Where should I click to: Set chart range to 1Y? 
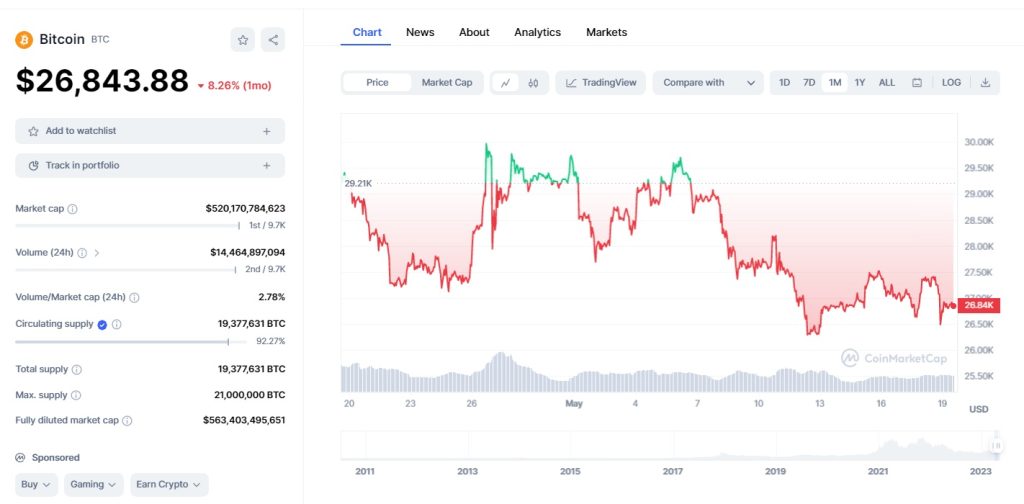pos(860,83)
